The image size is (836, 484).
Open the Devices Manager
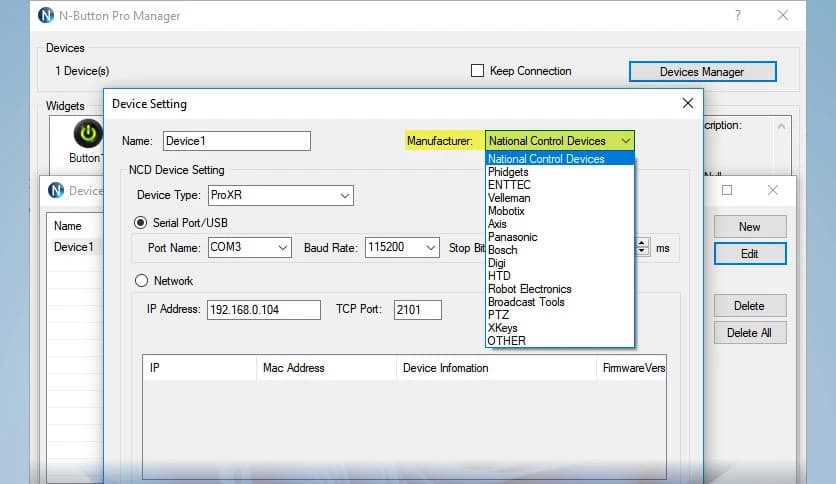click(x=701, y=71)
